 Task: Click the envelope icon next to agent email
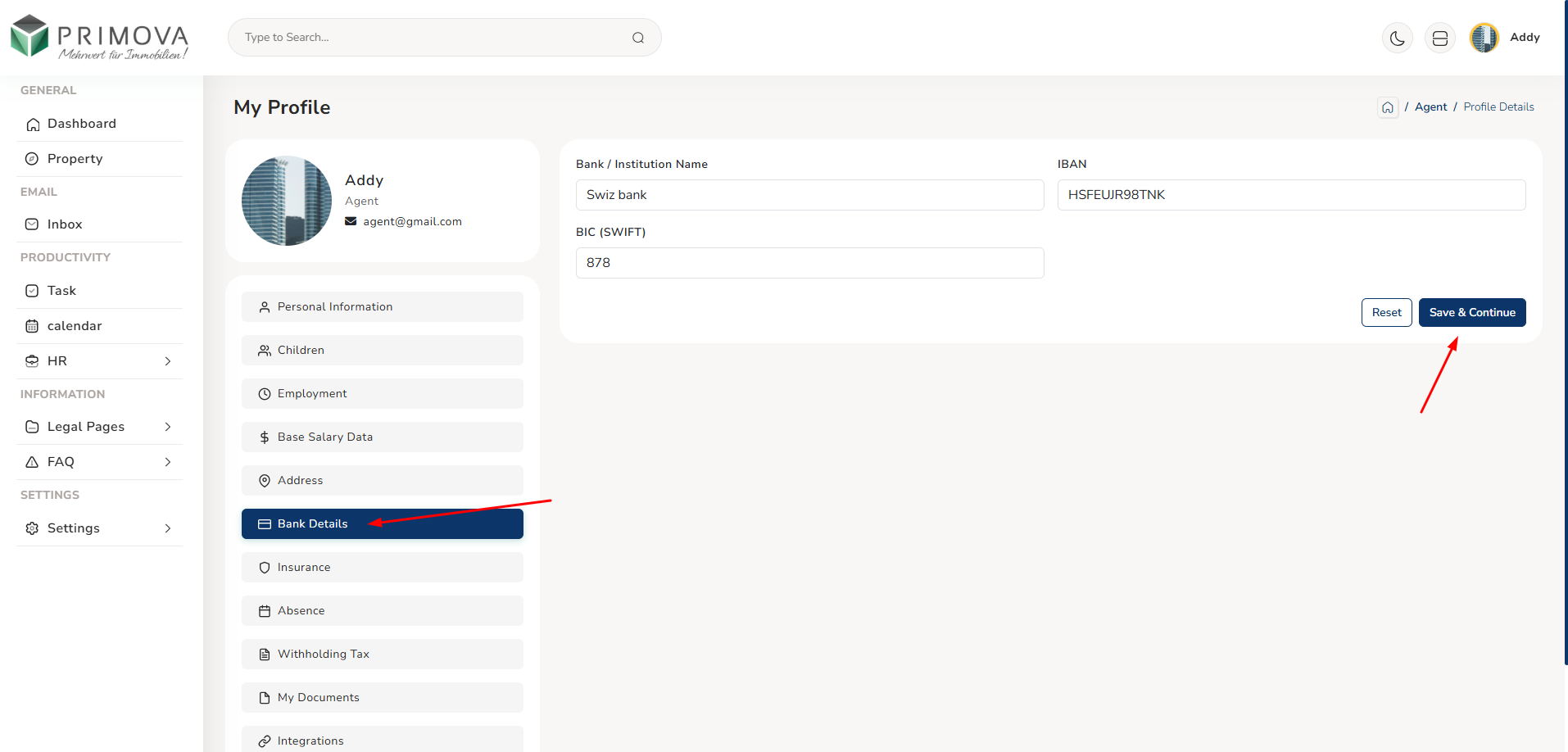click(351, 221)
